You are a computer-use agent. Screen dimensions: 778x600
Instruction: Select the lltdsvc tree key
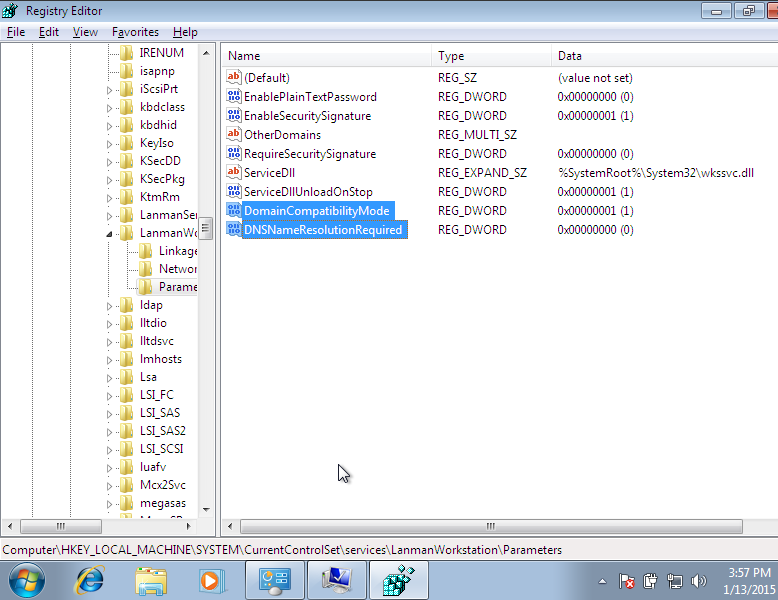(x=157, y=341)
